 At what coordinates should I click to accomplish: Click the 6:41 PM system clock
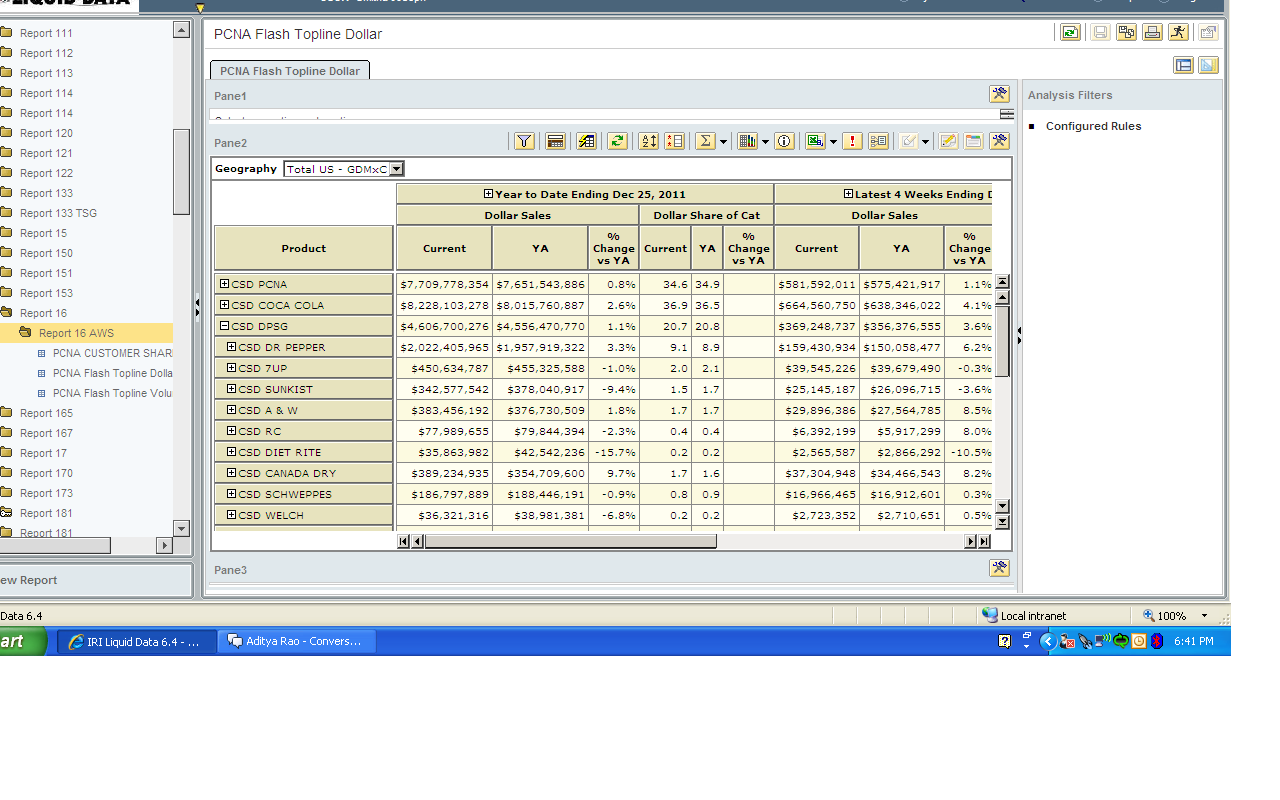coord(1194,641)
